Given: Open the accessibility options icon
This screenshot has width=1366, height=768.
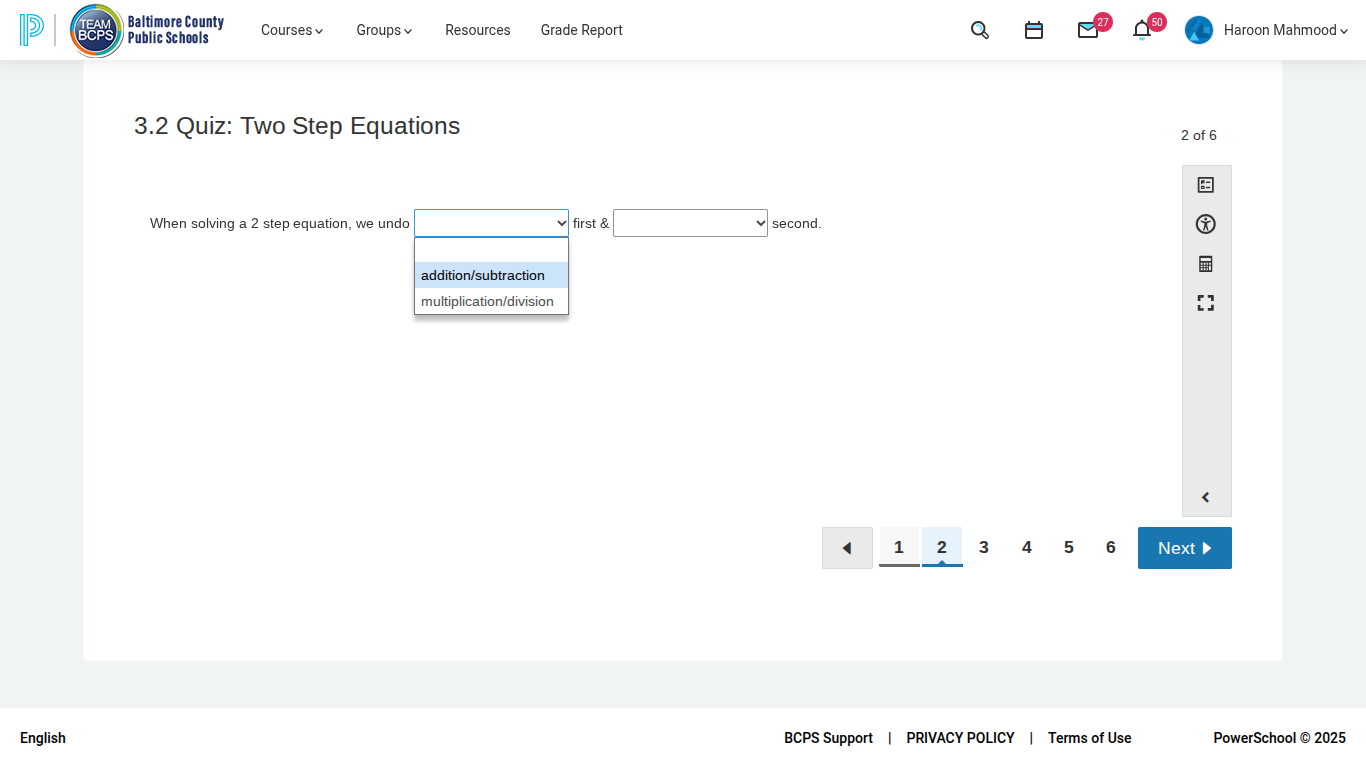Looking at the screenshot, I should click(1206, 224).
